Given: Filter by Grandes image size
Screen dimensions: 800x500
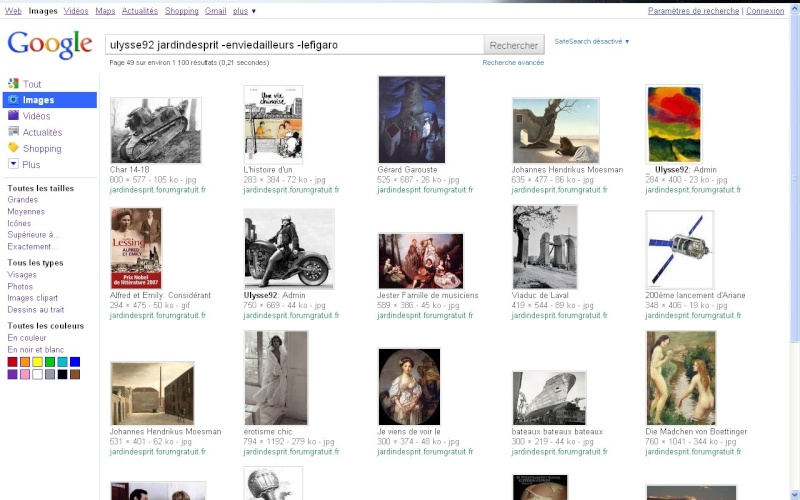Looking at the screenshot, I should coord(22,199).
